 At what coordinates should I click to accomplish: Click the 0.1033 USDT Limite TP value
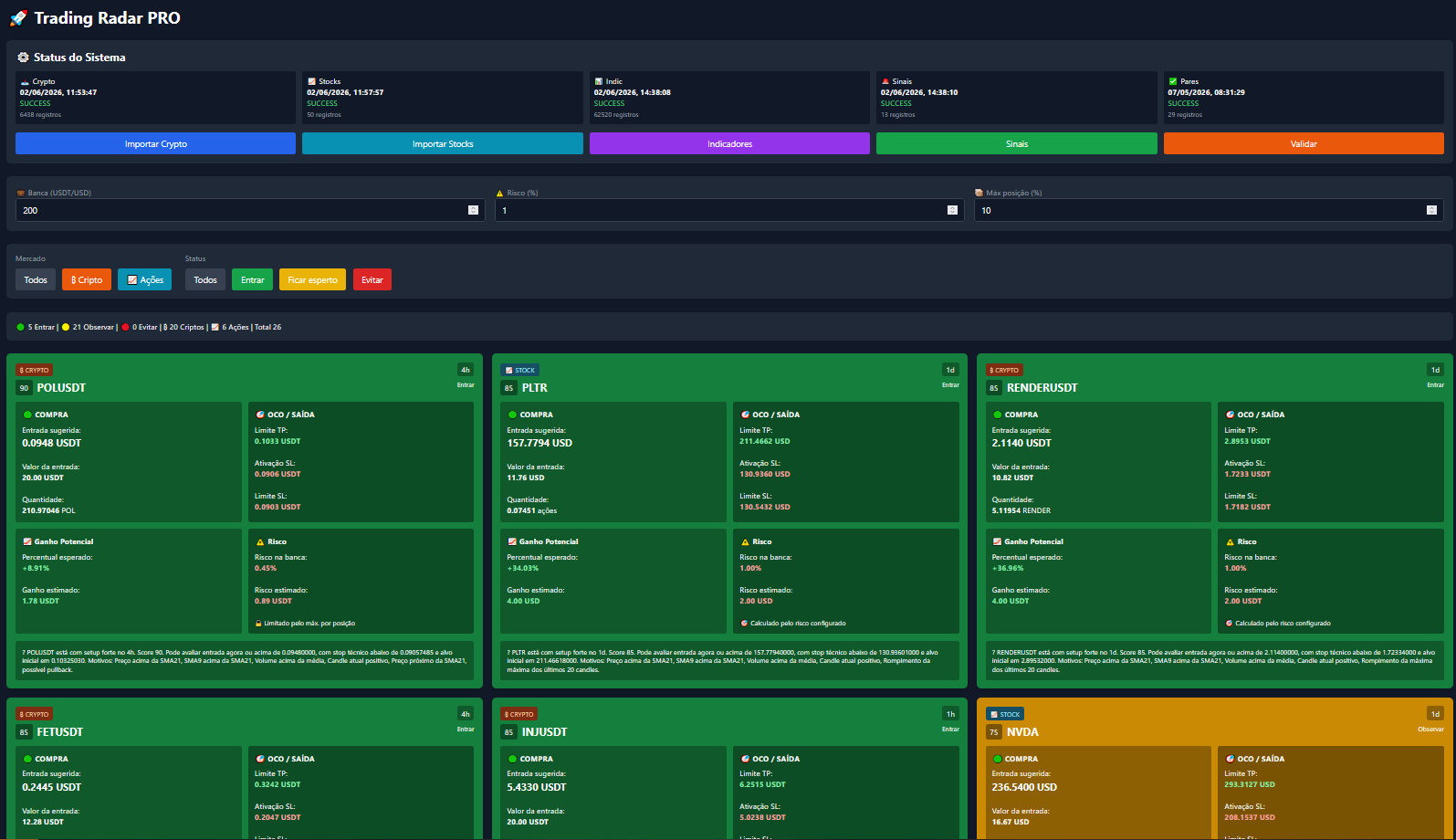278,441
